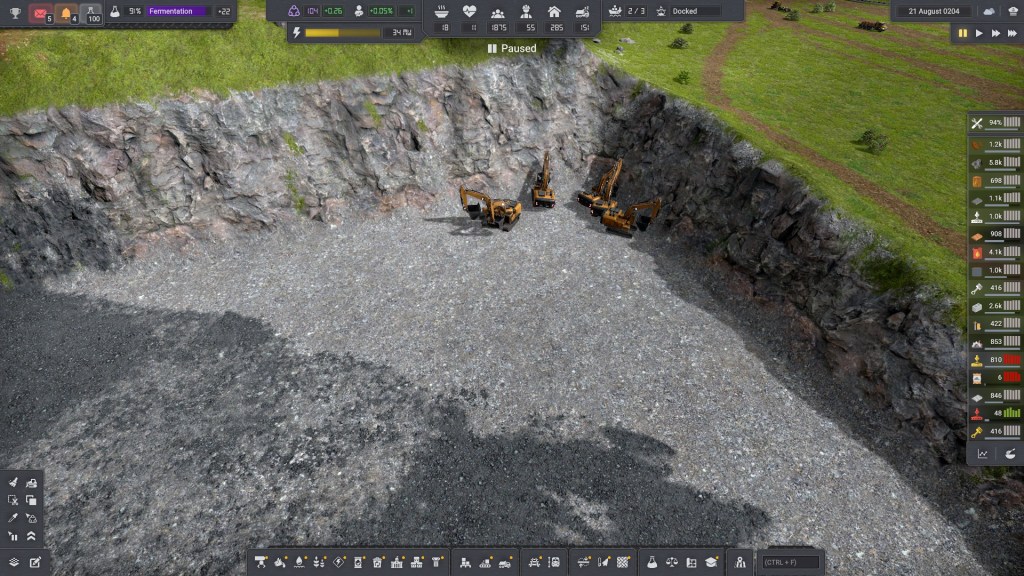The height and width of the screenshot is (576, 1024).
Task: Click the research flask icon next to Fermentation
Action: click(x=115, y=12)
